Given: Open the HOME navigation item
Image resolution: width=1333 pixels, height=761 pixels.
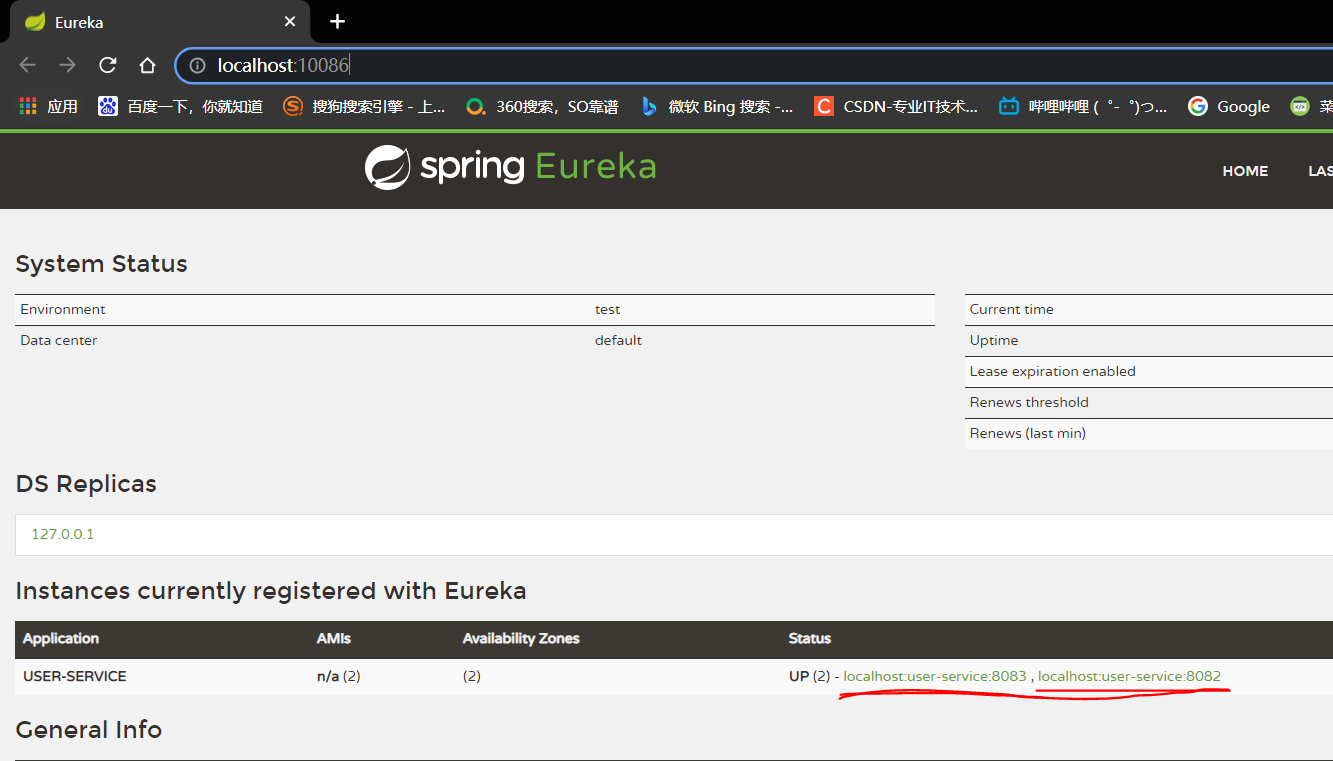Looking at the screenshot, I should 1245,171.
